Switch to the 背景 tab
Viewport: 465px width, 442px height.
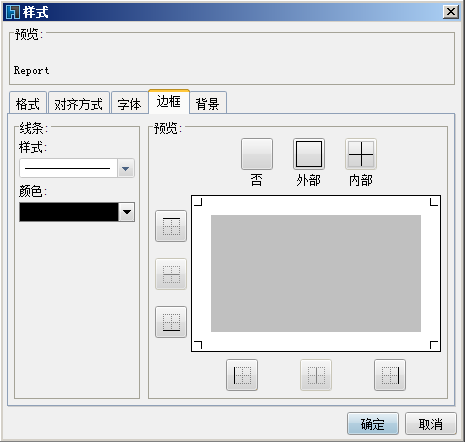208,104
